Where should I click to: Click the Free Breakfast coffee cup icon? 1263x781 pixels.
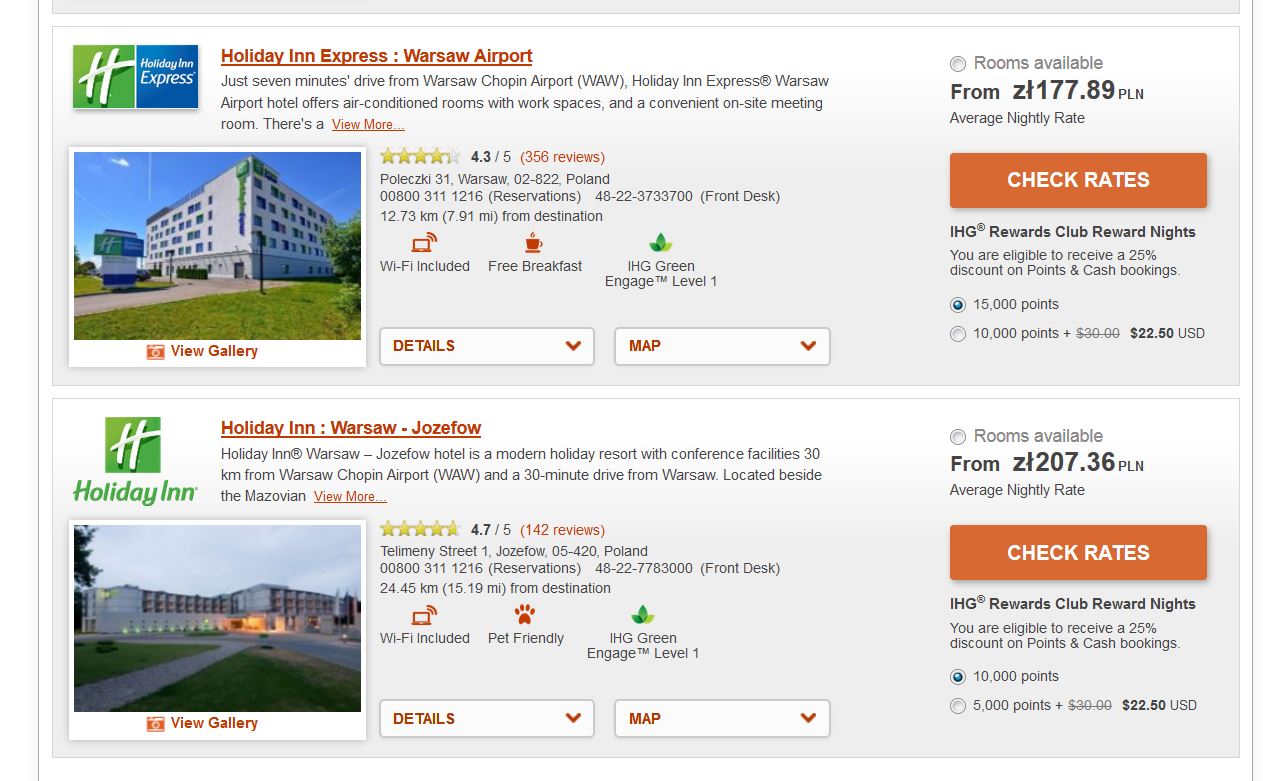(534, 243)
